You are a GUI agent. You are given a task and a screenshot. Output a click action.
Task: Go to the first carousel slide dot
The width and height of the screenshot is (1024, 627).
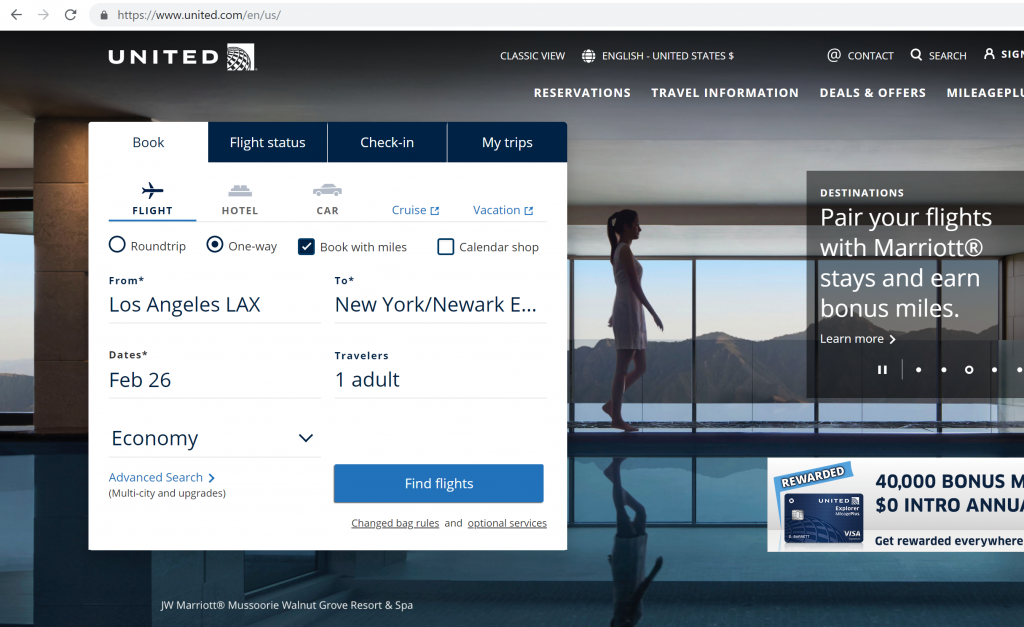click(918, 370)
